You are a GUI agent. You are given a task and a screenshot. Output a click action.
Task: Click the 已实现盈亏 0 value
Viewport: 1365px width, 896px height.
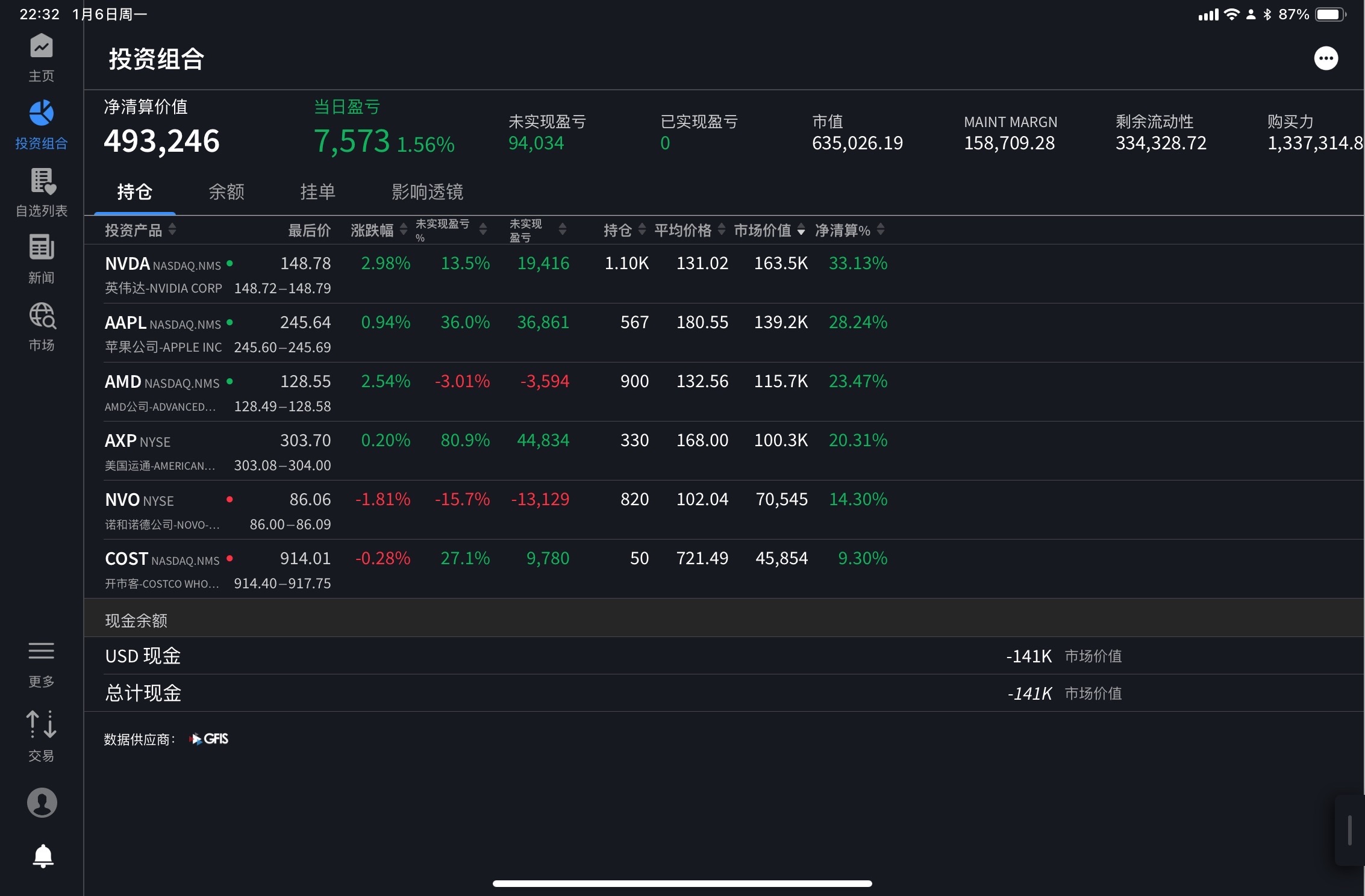(x=665, y=143)
